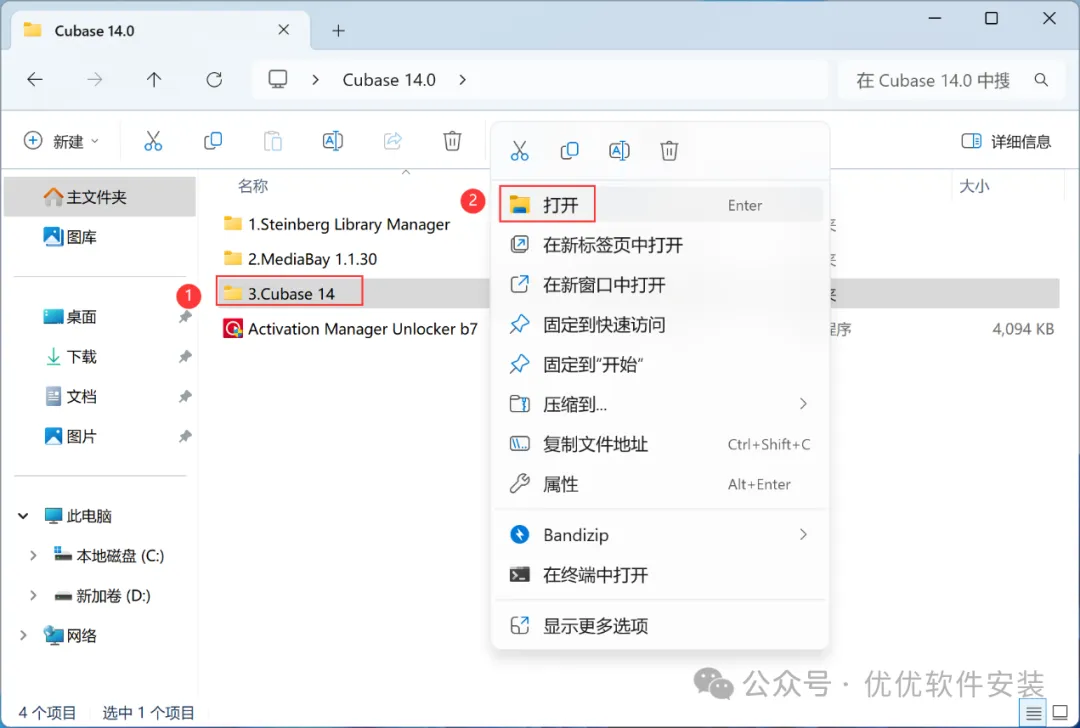Click the pin icon next to 桌面
This screenshot has width=1080, height=728.
tap(185, 317)
